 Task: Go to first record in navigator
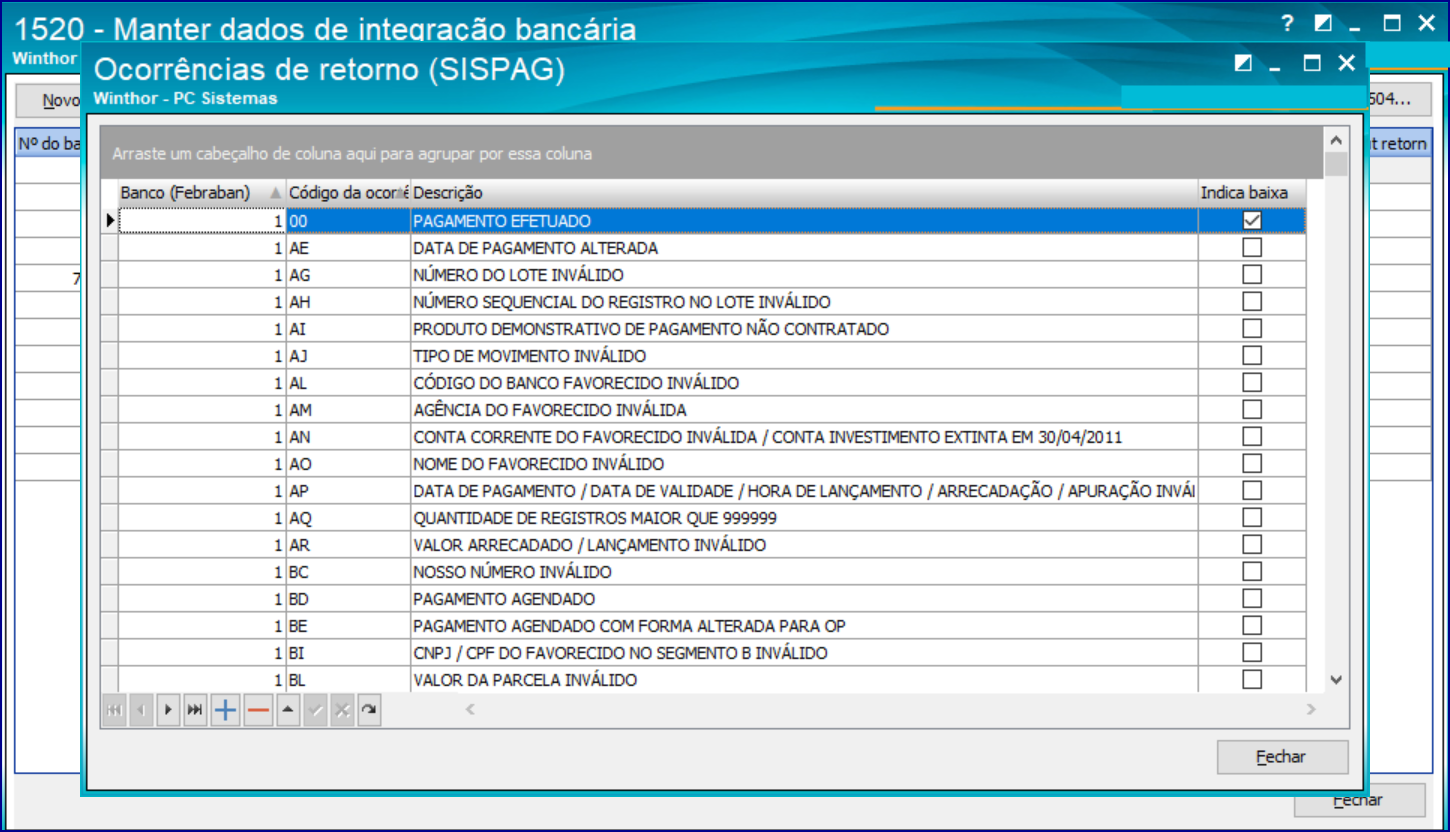[114, 710]
